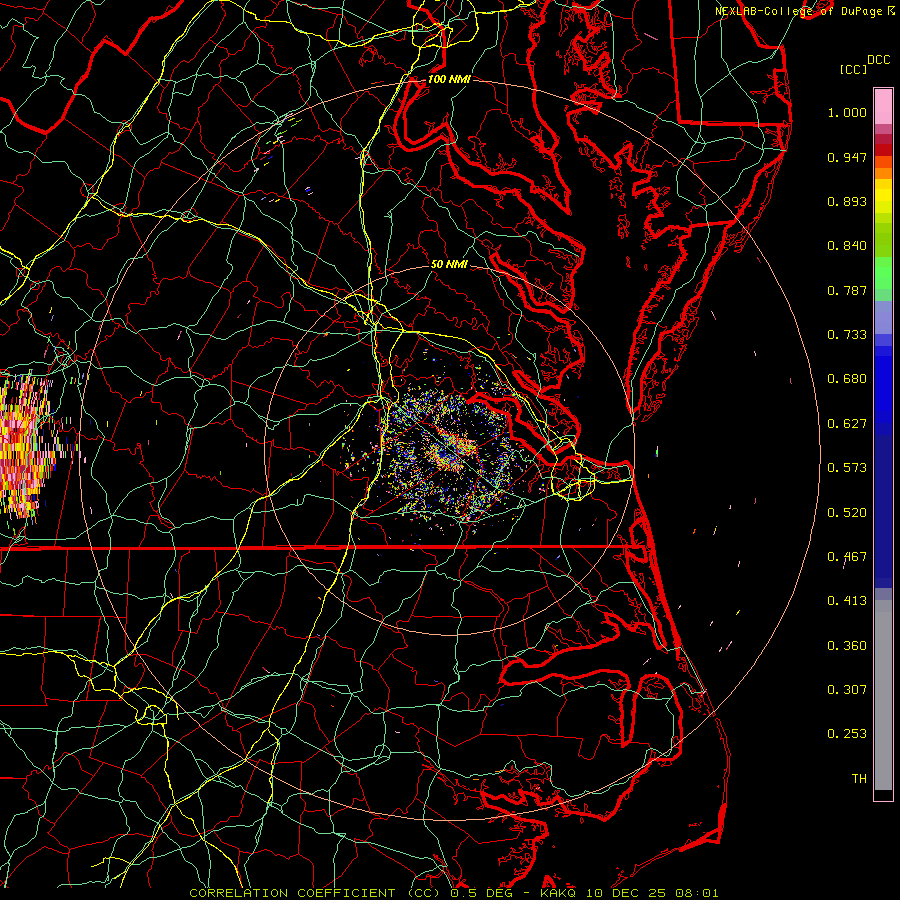The width and height of the screenshot is (900, 900).
Task: Select the 0.307 legend value
Action: 847,690
